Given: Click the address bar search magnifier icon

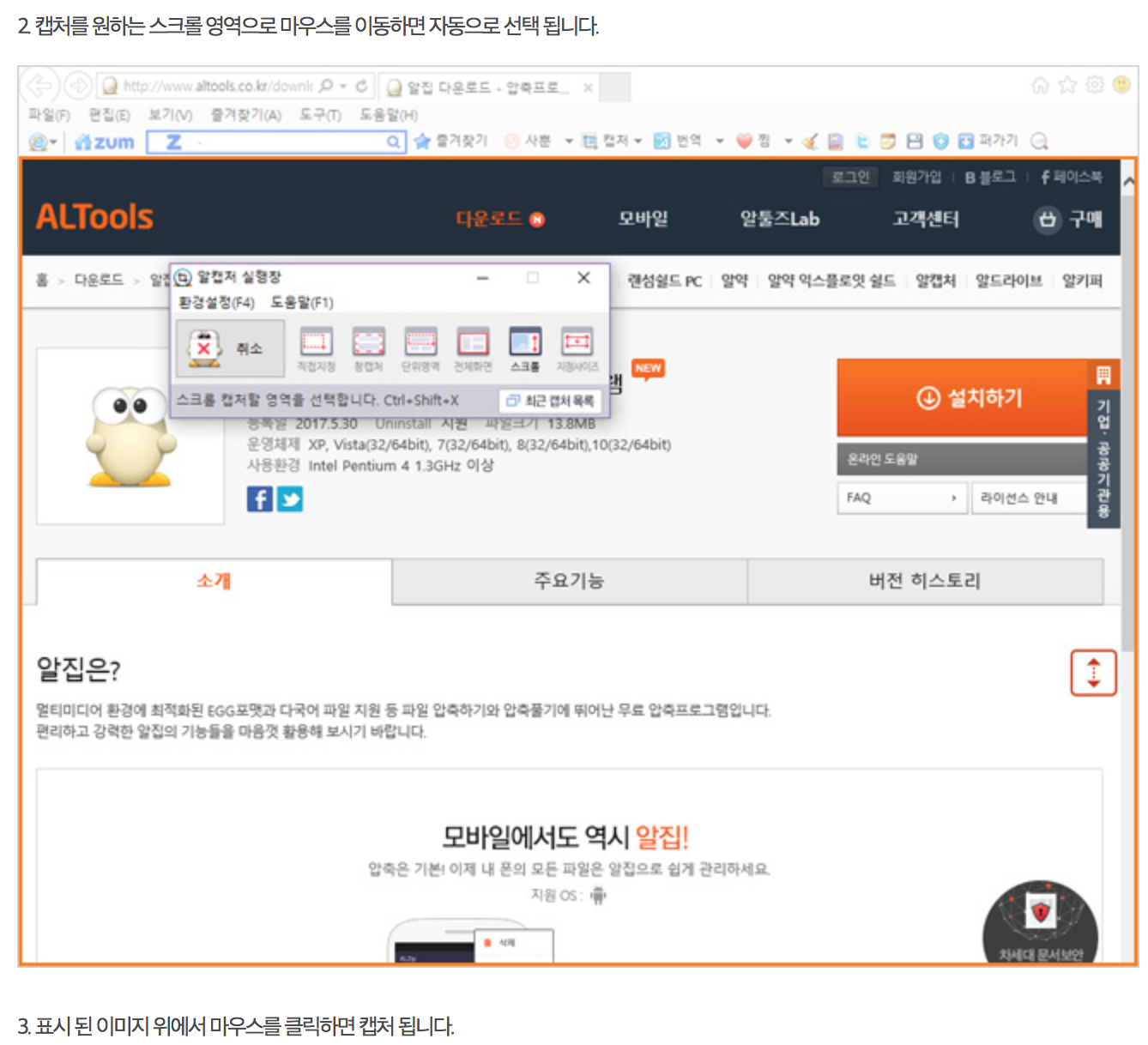Looking at the screenshot, I should (326, 86).
